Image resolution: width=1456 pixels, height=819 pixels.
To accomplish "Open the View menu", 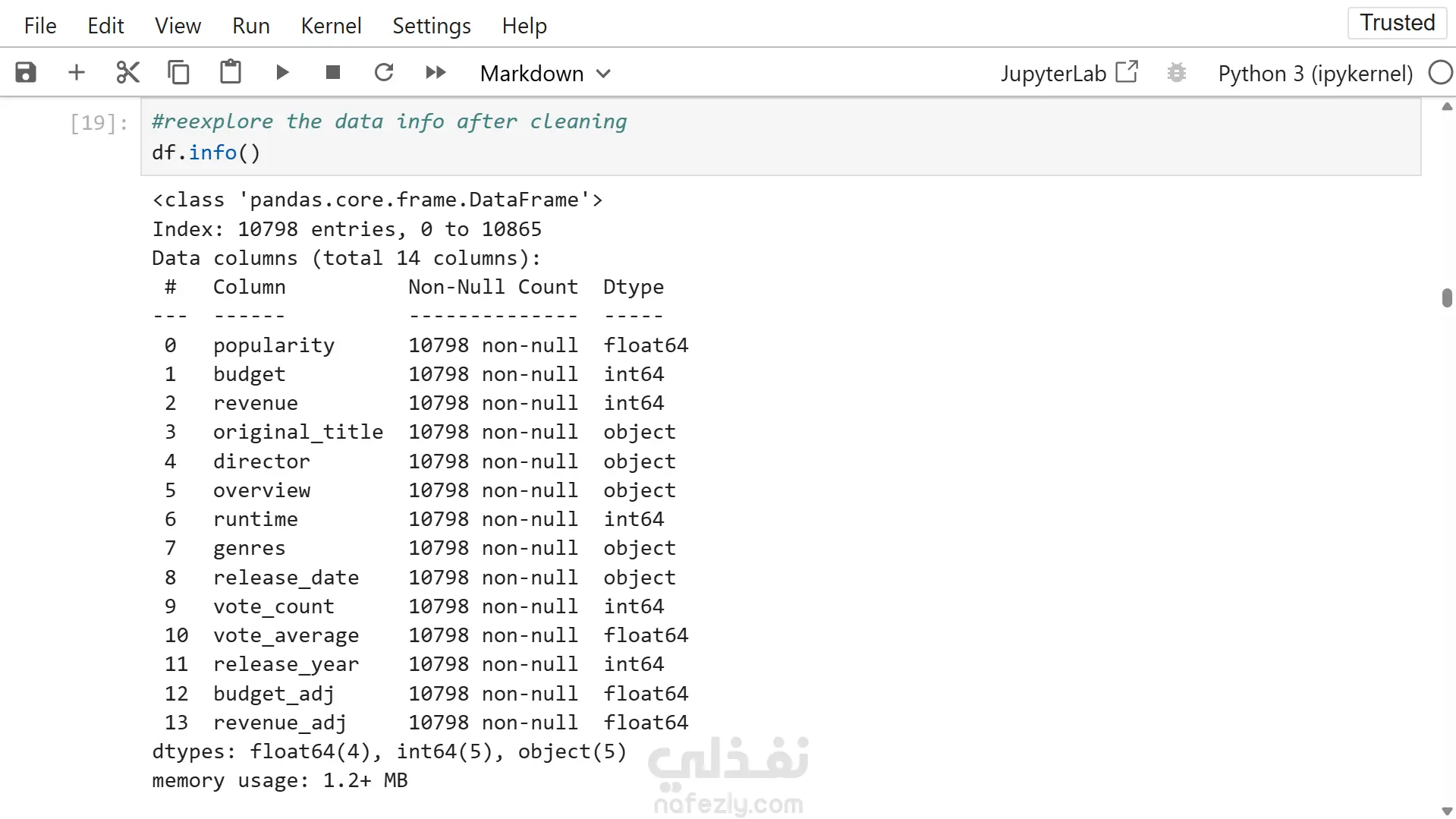I will (x=178, y=26).
